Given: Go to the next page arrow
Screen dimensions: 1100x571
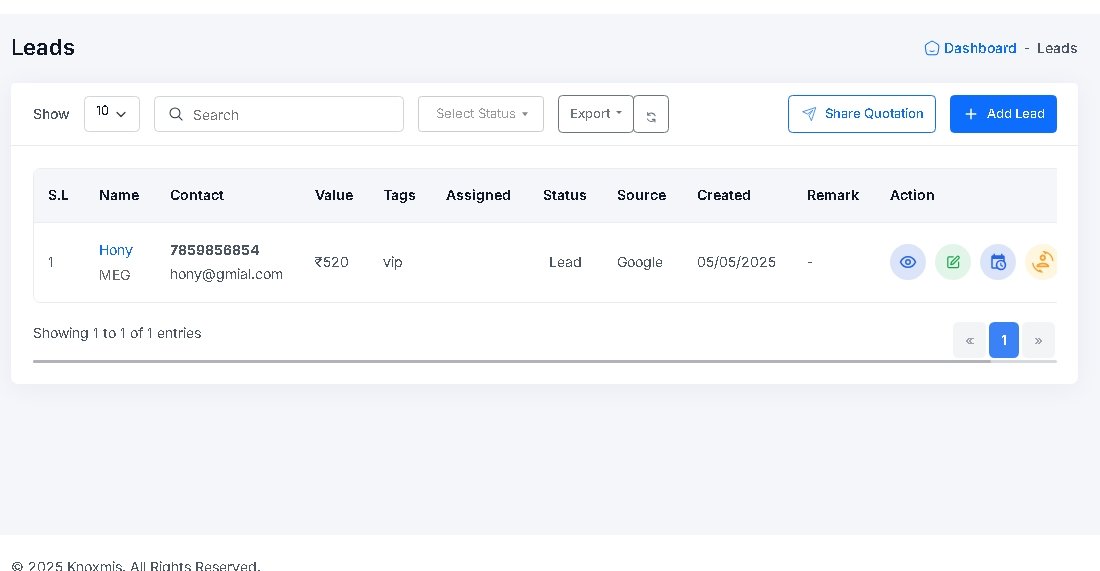Looking at the screenshot, I should point(1038,340).
